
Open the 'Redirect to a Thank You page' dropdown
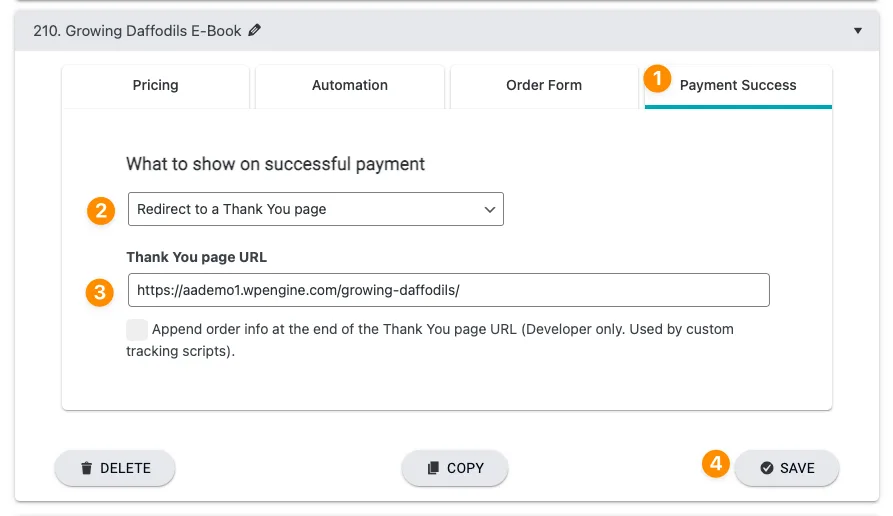[315, 209]
